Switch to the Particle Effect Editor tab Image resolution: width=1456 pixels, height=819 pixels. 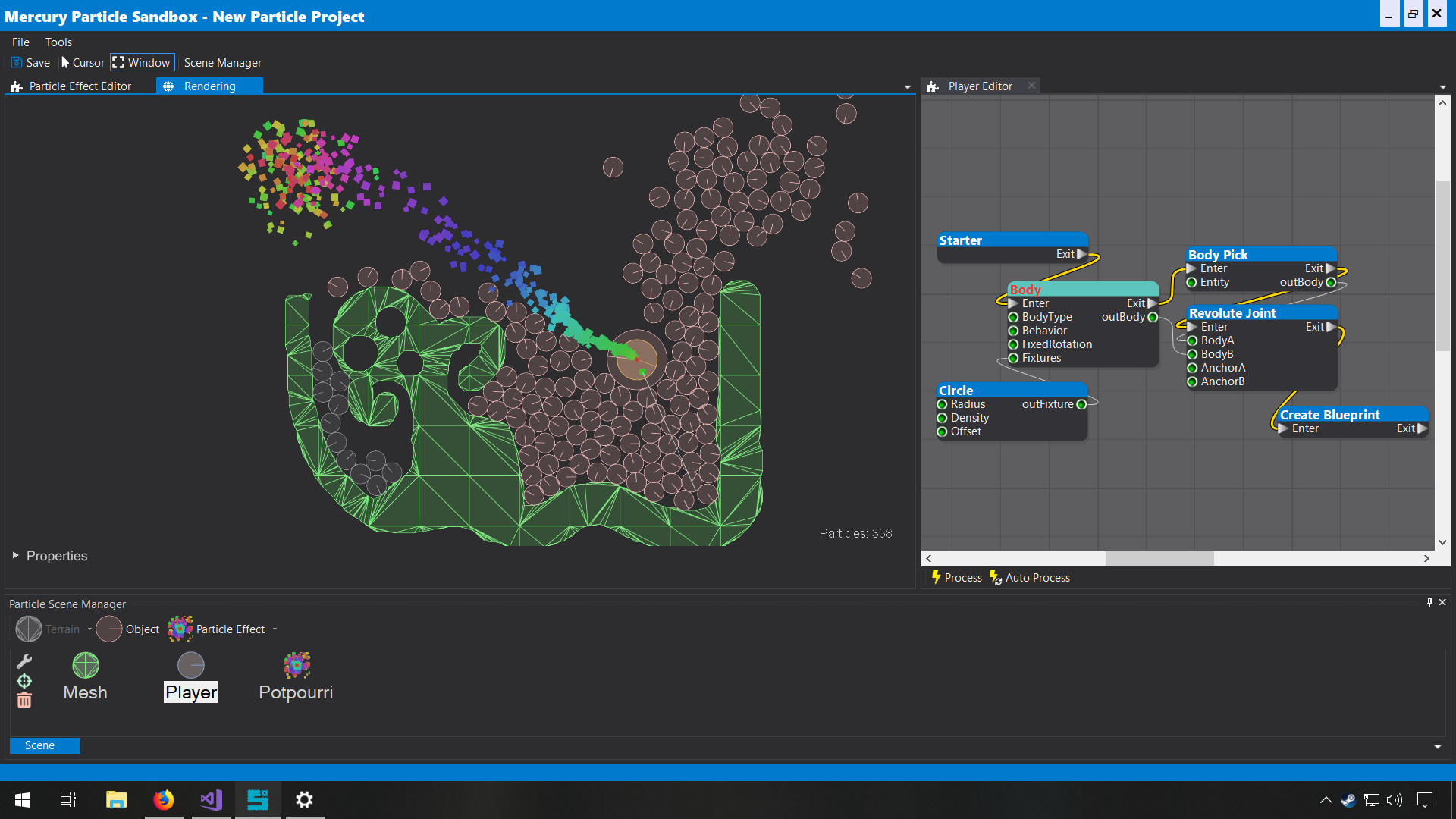pyautogui.click(x=79, y=86)
